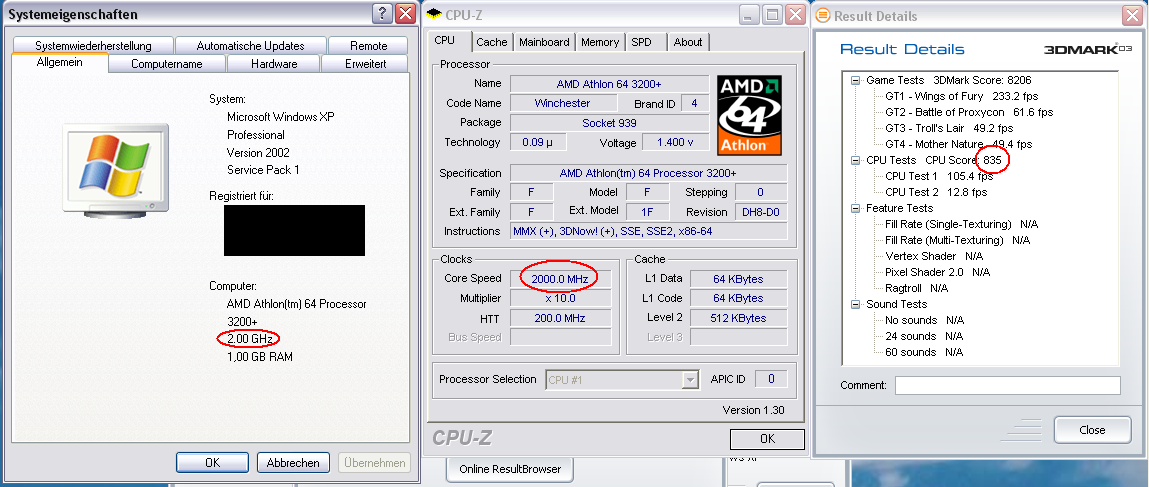Open the Processor Selection dropdown
Image resolution: width=1149 pixels, height=487 pixels.
pyautogui.click(x=690, y=379)
